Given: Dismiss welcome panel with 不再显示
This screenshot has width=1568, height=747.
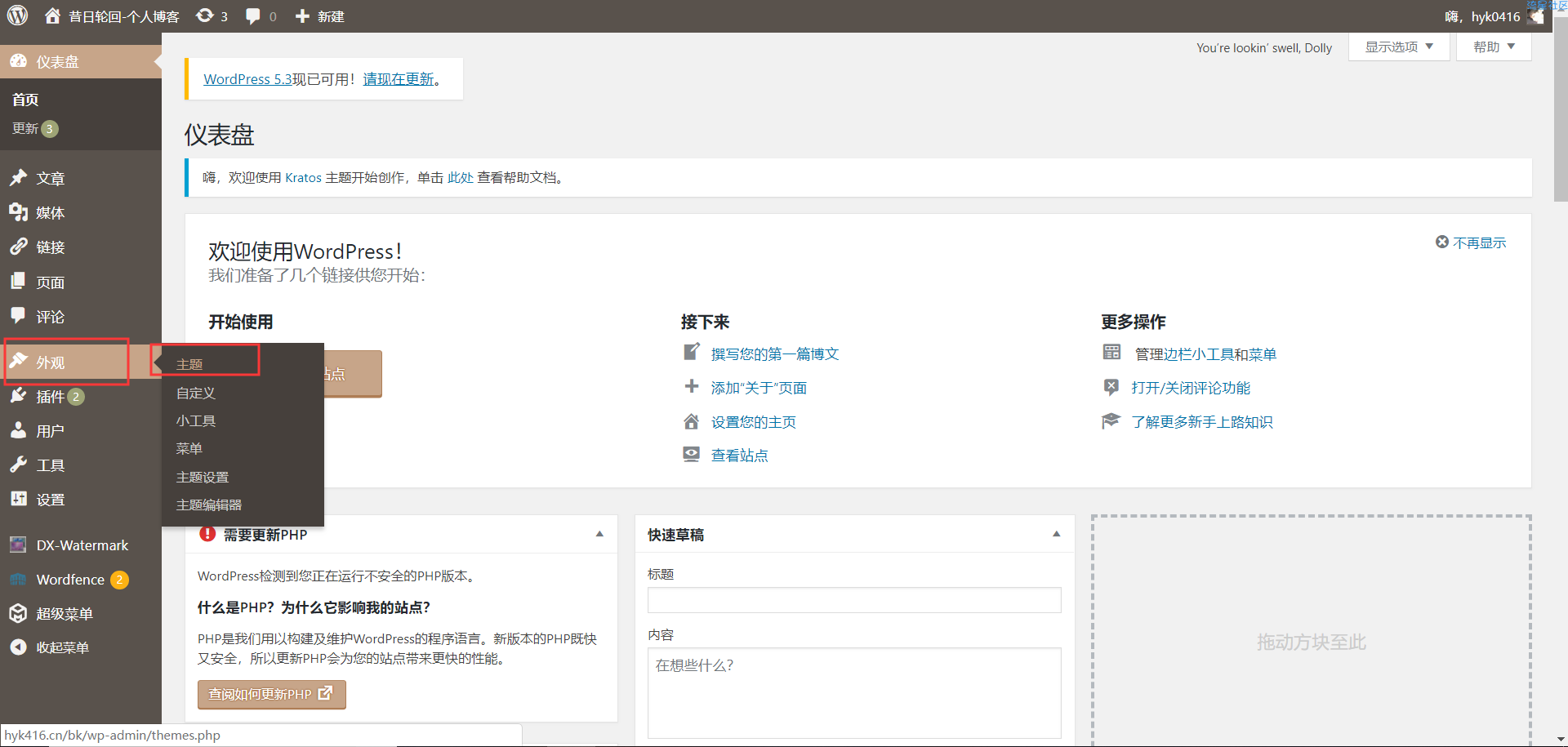Looking at the screenshot, I should click(1471, 242).
